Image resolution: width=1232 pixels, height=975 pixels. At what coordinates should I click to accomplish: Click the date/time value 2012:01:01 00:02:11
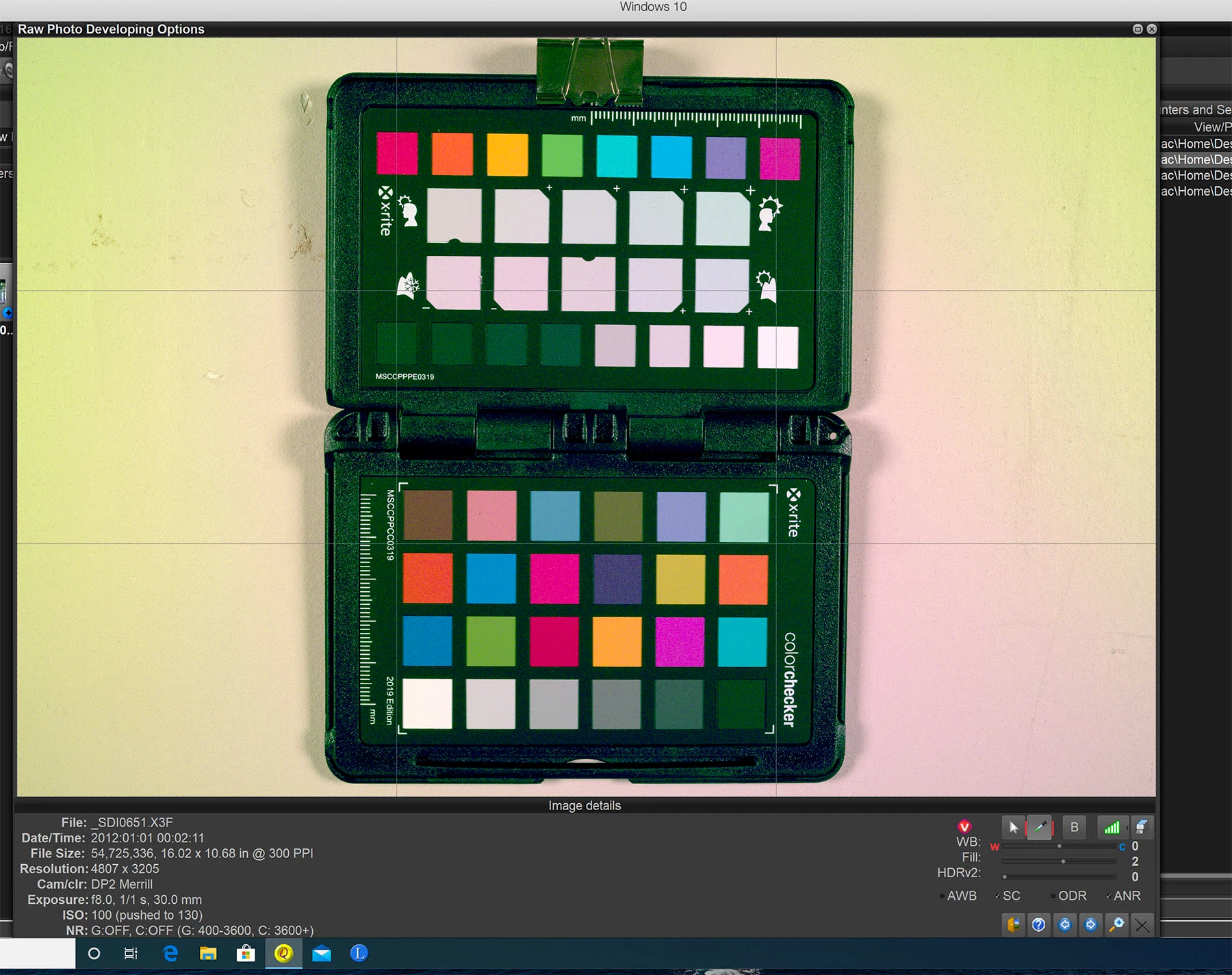point(148,838)
